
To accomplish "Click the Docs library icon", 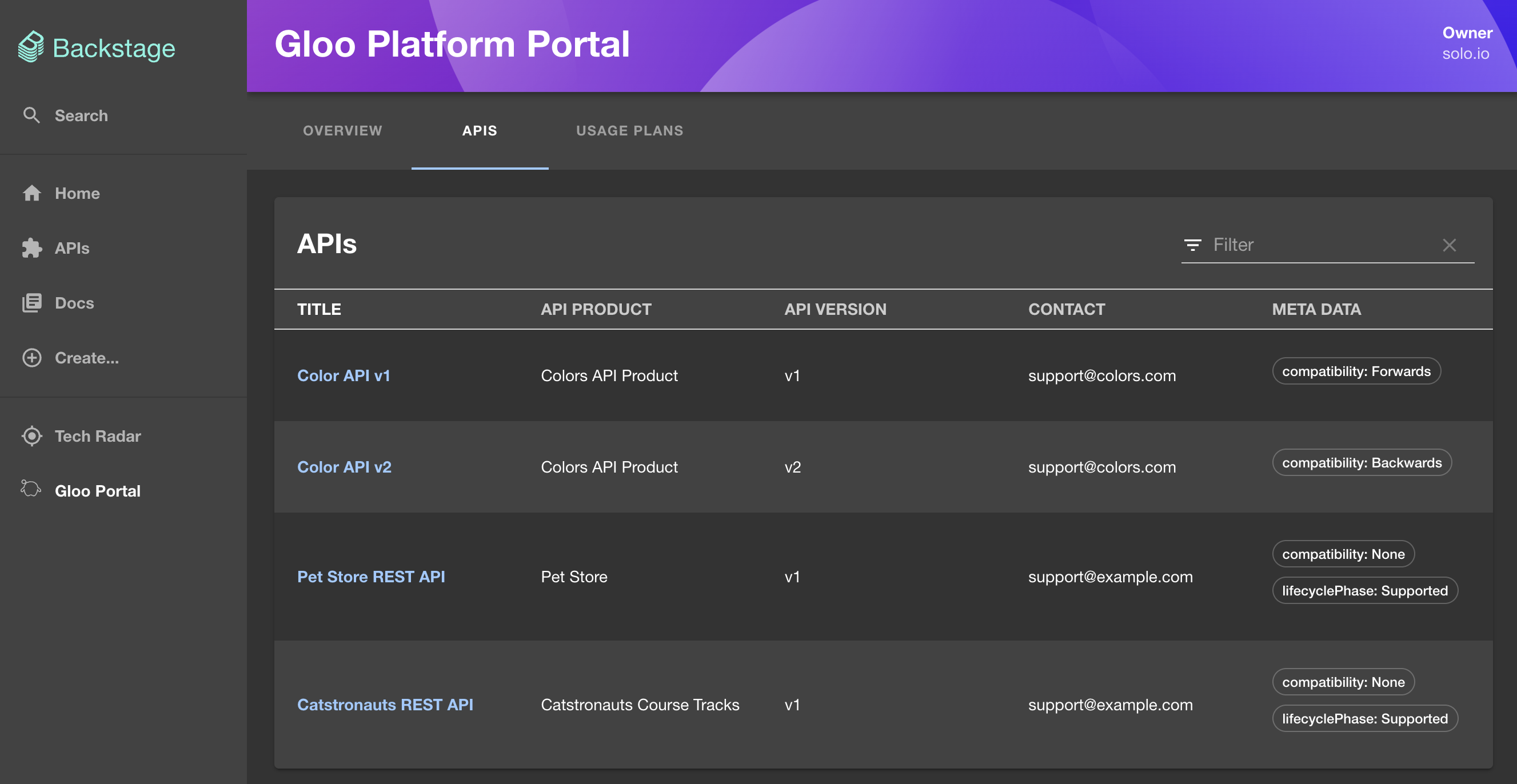I will click(x=32, y=302).
